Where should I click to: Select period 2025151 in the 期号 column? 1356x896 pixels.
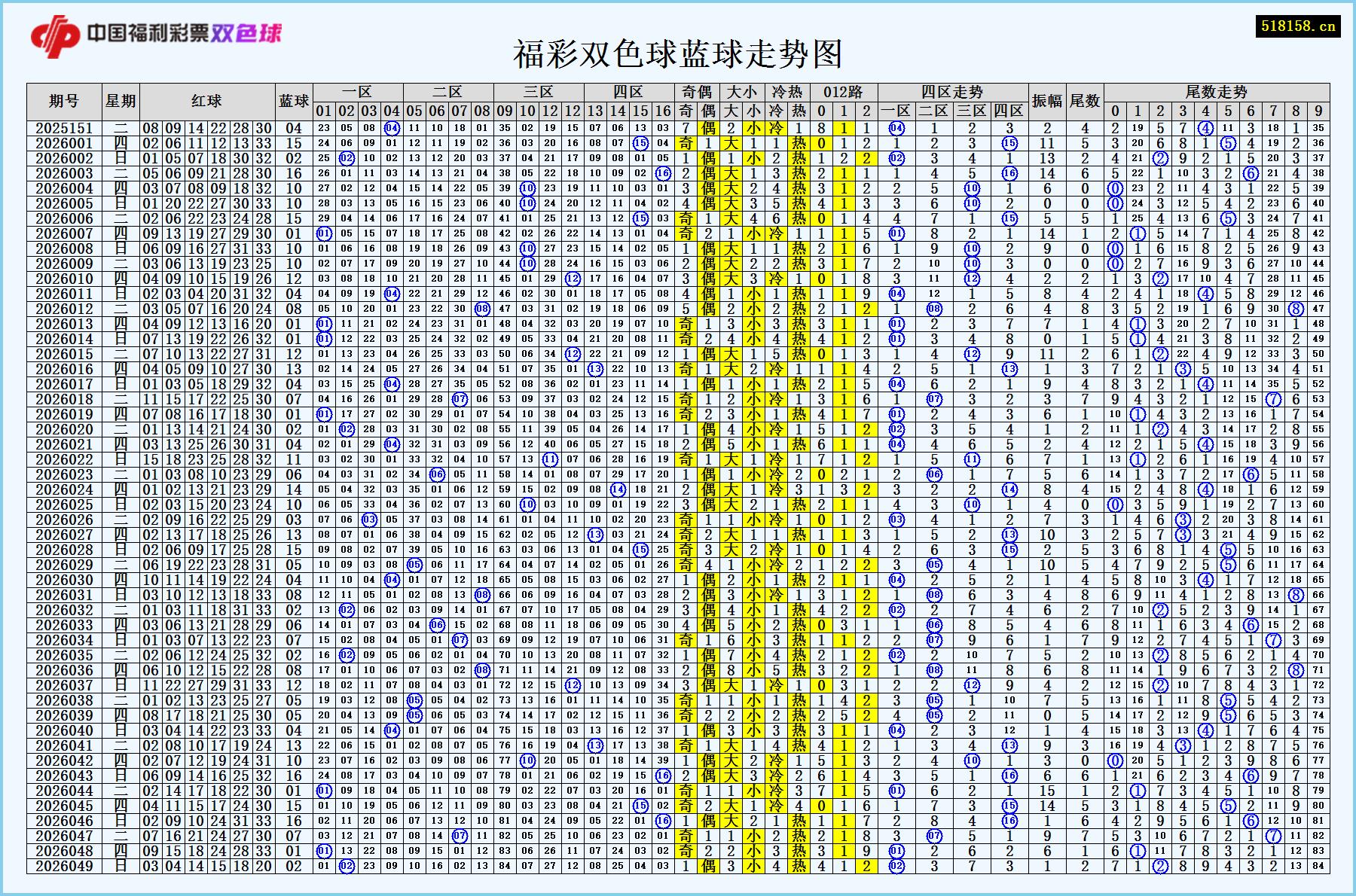[64, 128]
